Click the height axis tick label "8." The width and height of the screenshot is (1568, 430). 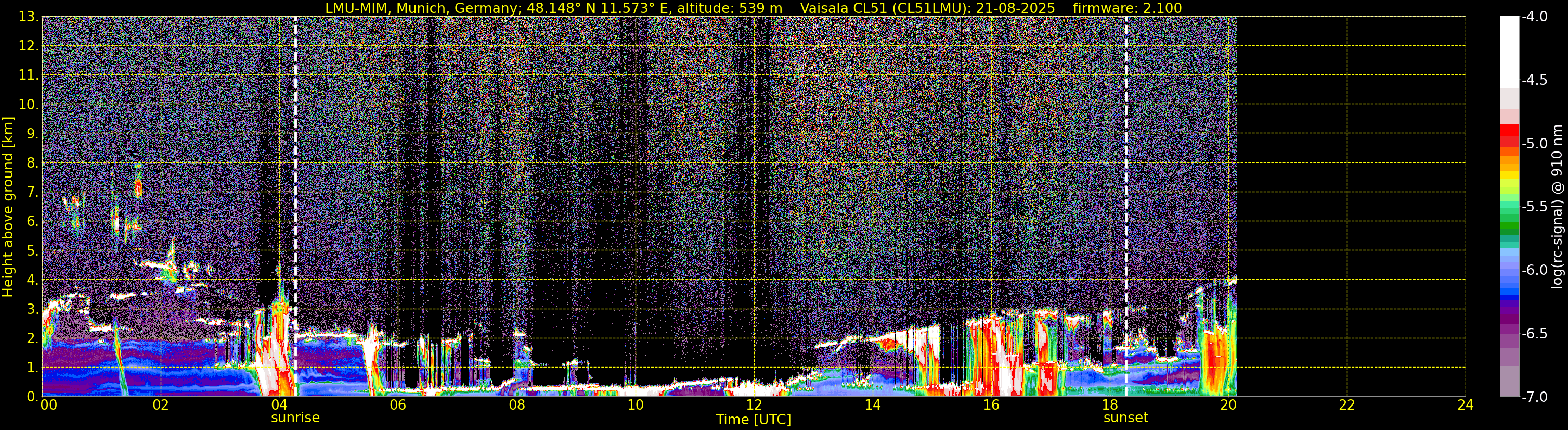point(33,163)
